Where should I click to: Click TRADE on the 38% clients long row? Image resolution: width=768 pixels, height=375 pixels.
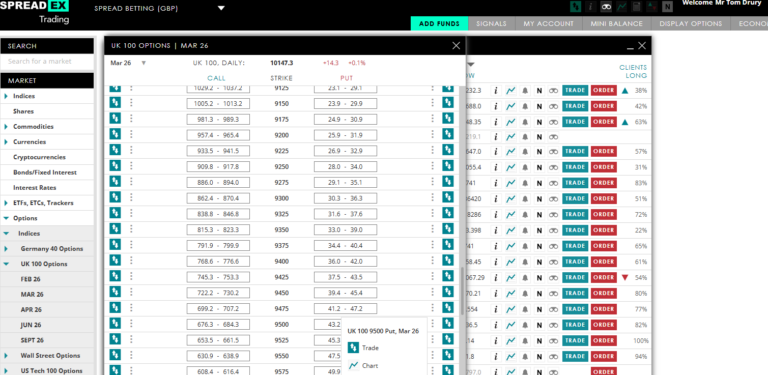(575, 91)
